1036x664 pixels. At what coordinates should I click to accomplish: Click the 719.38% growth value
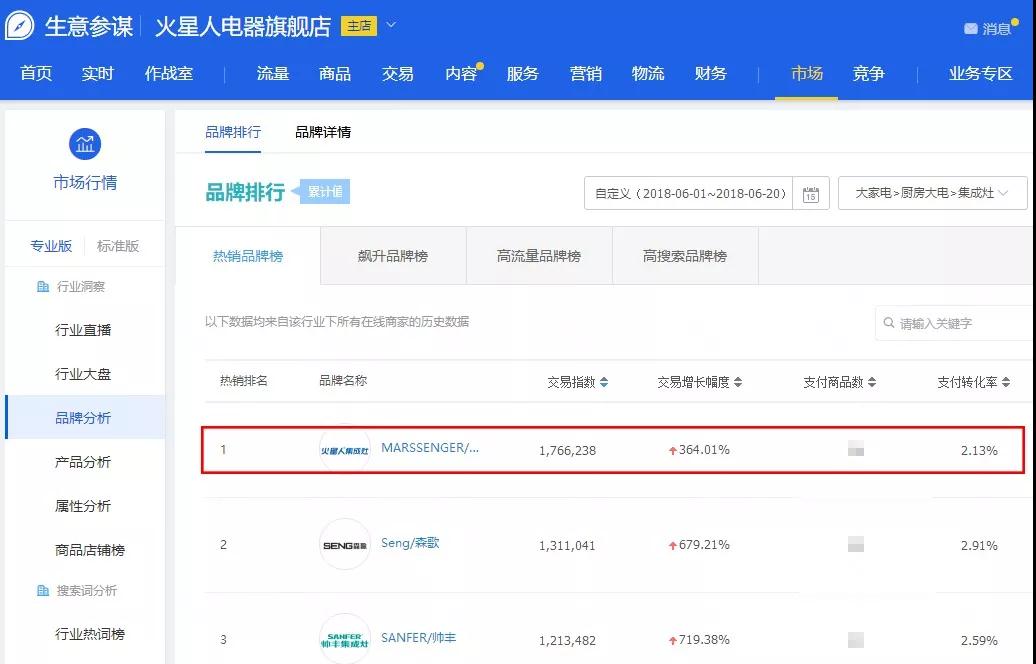(704, 640)
